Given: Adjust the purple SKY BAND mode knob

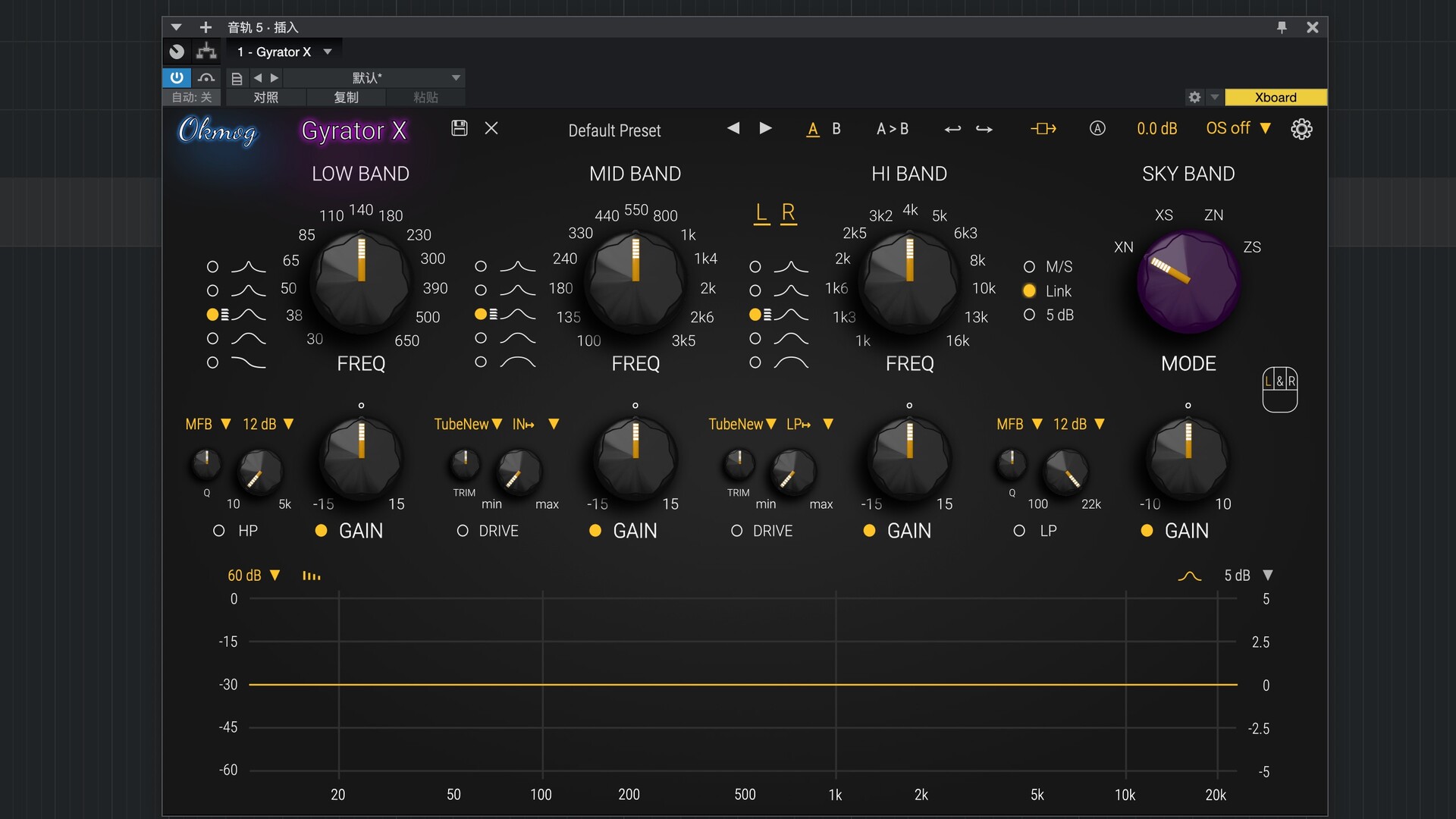Looking at the screenshot, I should (x=1188, y=282).
